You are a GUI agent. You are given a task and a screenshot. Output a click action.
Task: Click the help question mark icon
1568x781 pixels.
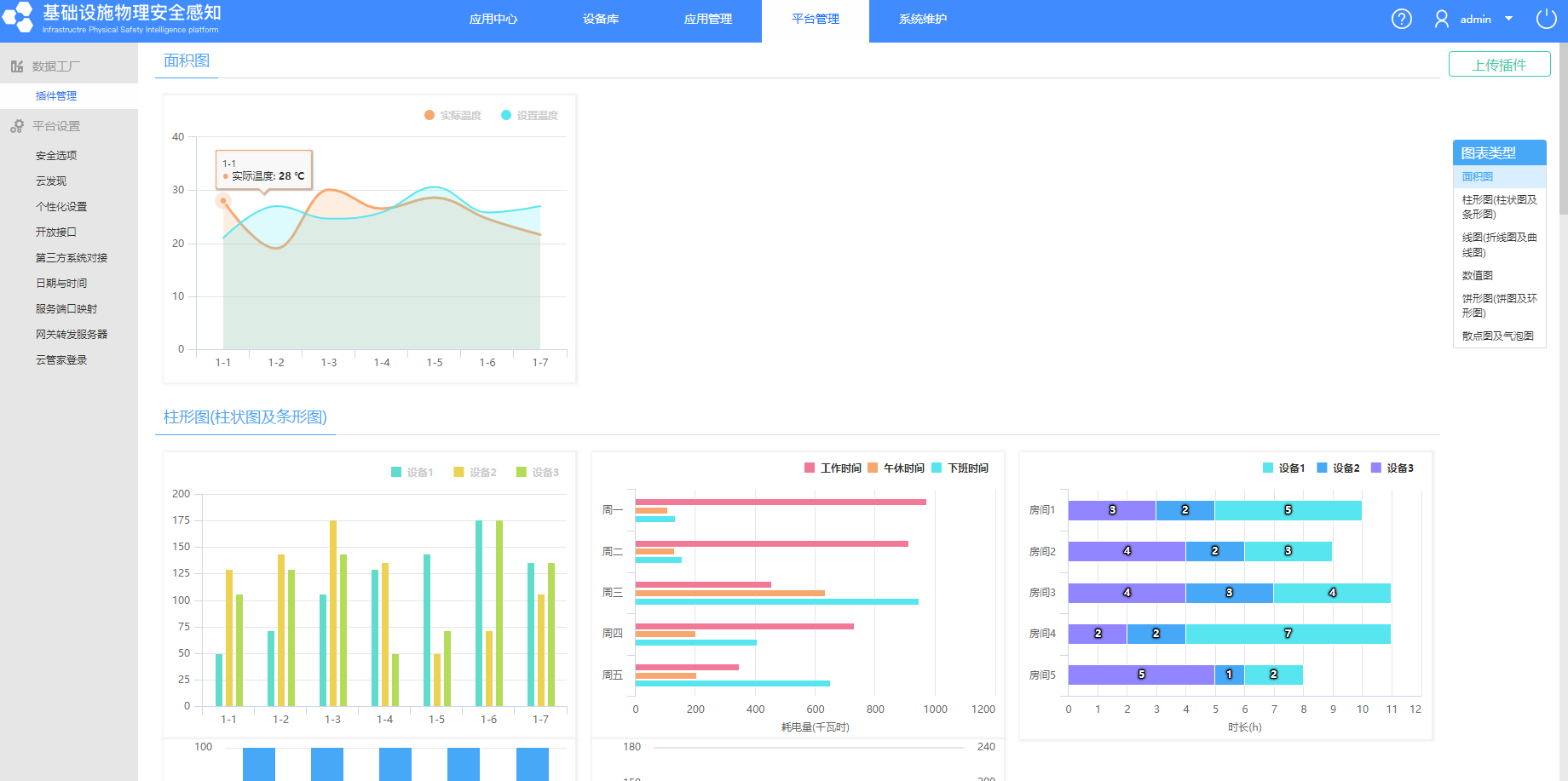(x=1402, y=19)
